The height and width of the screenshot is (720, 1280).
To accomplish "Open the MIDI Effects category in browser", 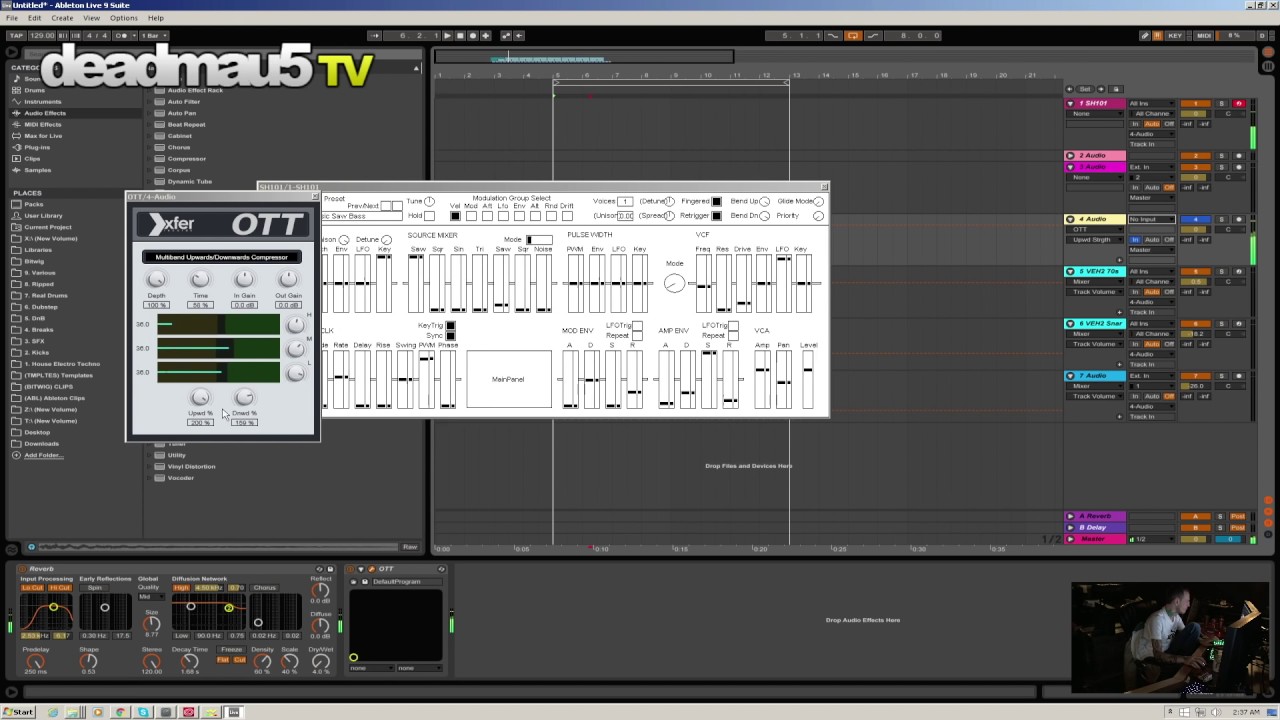I will (x=43, y=124).
